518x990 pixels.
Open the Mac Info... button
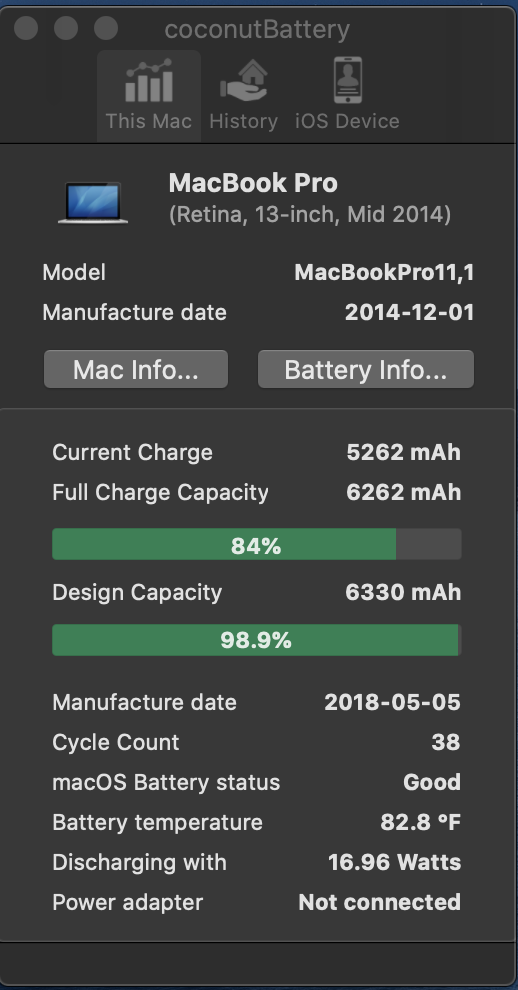coord(136,369)
